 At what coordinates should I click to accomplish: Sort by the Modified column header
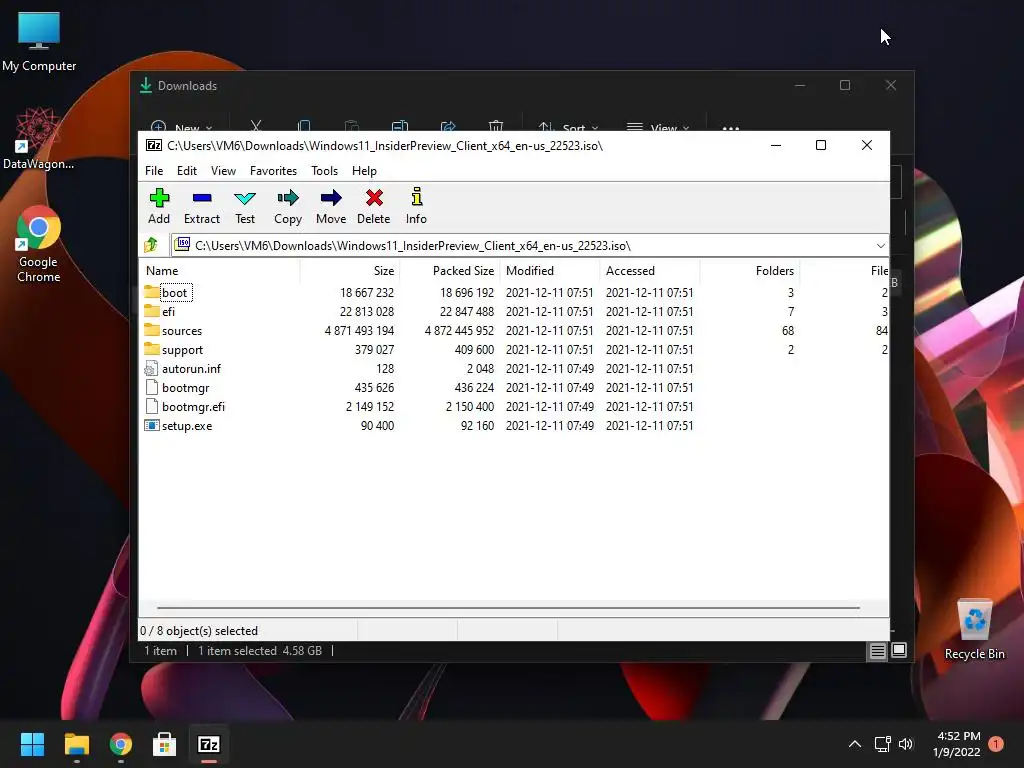coord(550,270)
